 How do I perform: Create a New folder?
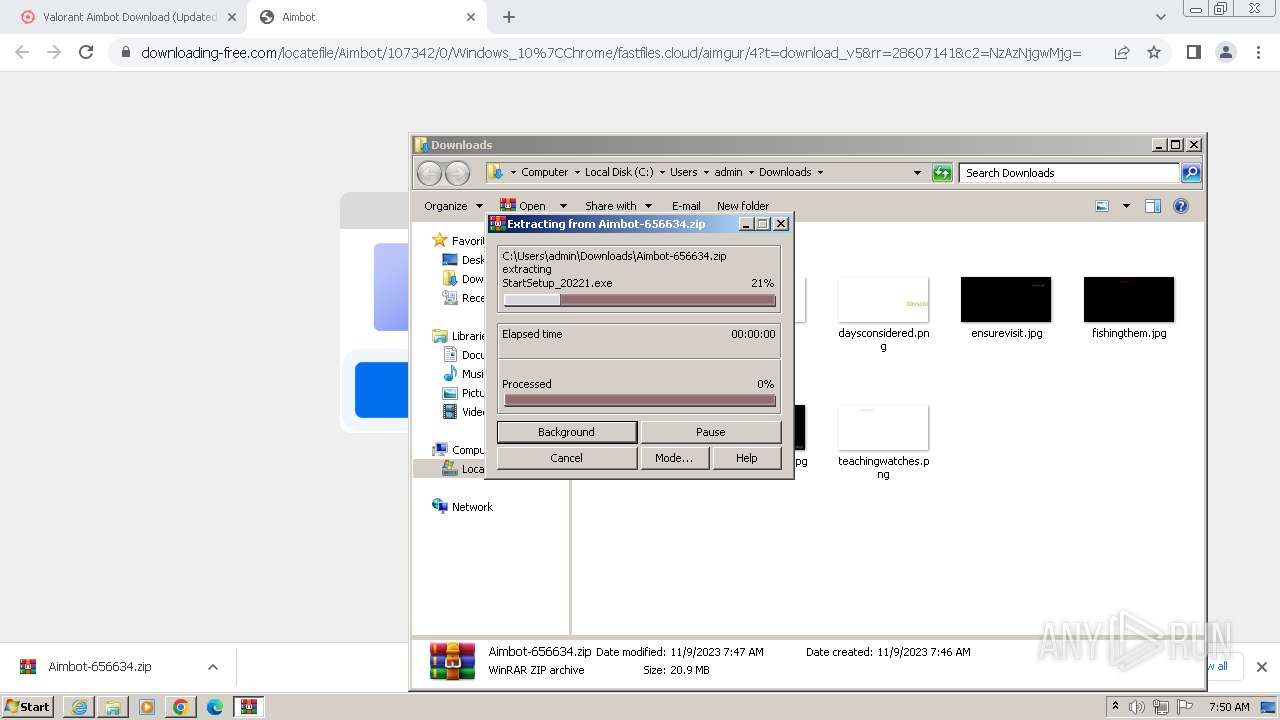(x=743, y=206)
